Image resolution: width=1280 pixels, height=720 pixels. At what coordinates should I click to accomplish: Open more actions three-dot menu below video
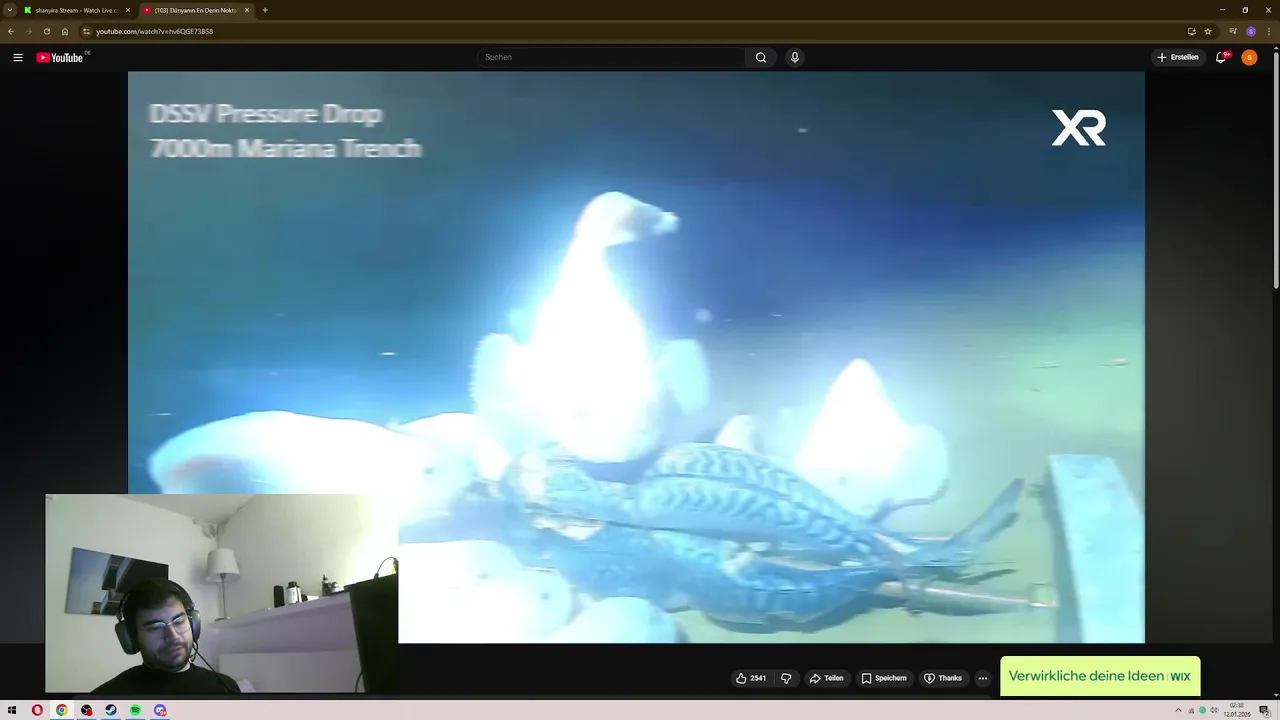[x=983, y=678]
